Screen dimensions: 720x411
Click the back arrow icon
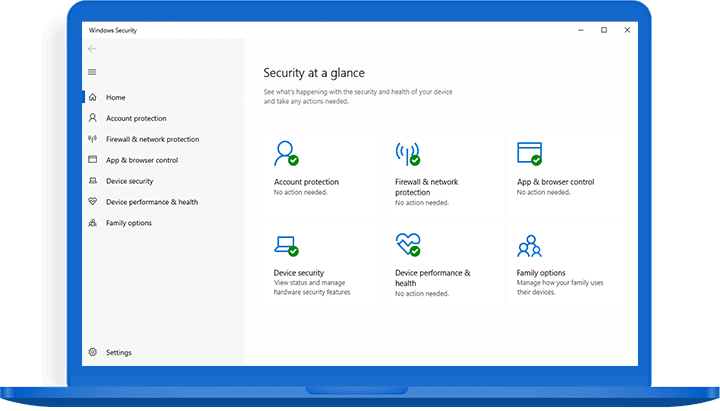(92, 49)
